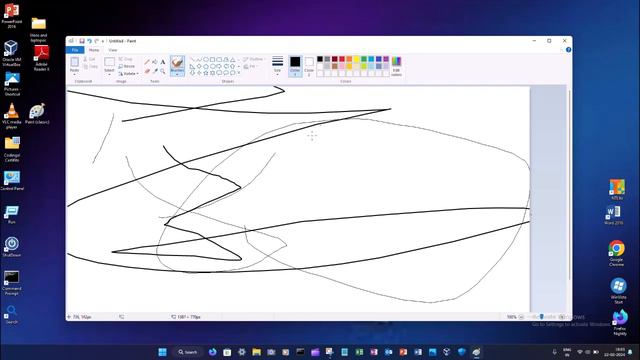Click the Paste clipboard icon

tap(74, 62)
